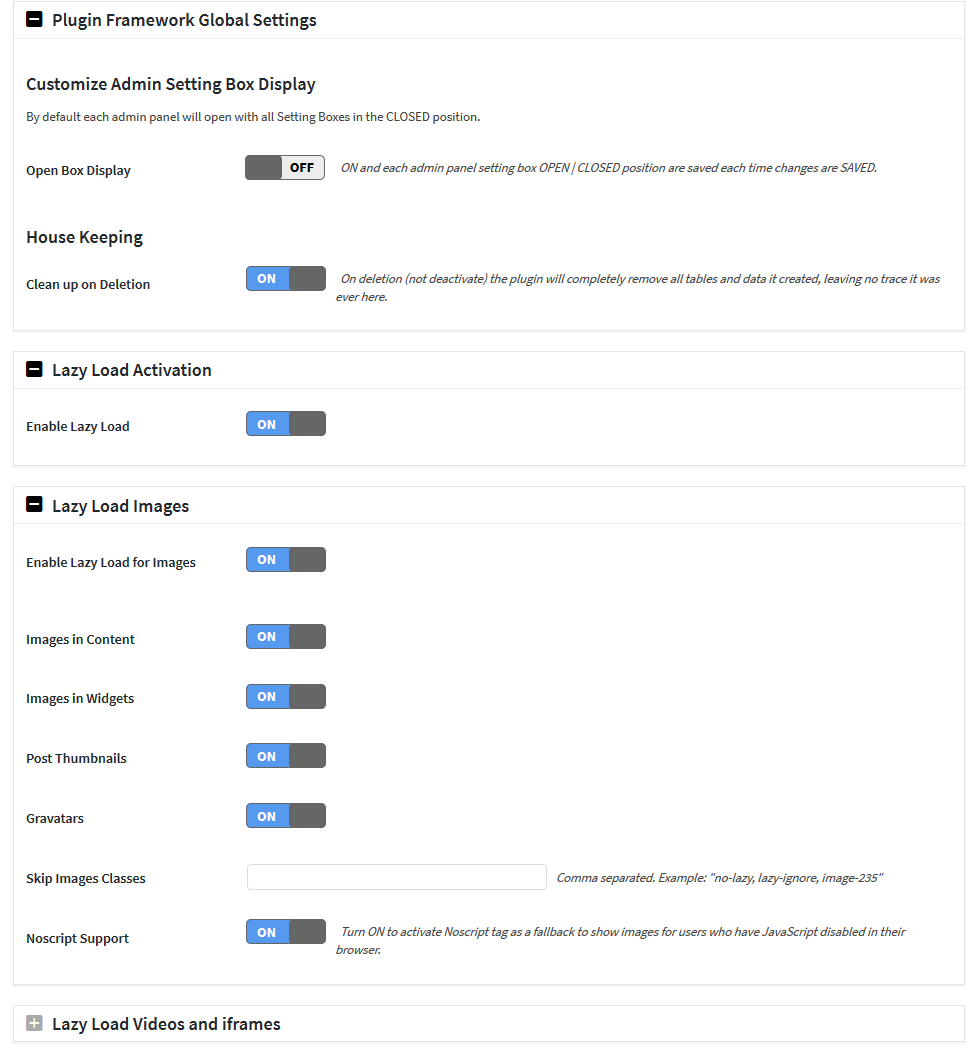This screenshot has width=974, height=1053.
Task: Collapse Lazy Load Images minus icon
Action: point(34,505)
